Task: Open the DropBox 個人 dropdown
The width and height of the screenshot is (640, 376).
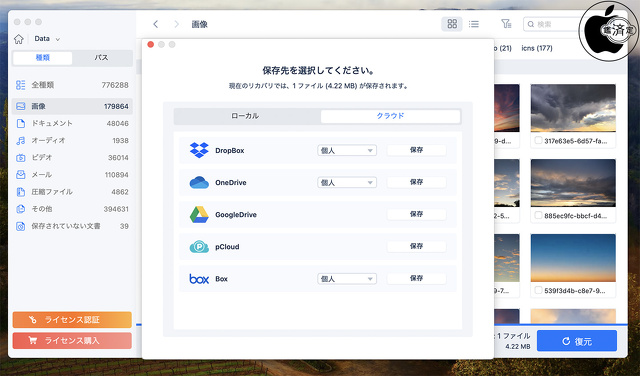Action: [347, 151]
